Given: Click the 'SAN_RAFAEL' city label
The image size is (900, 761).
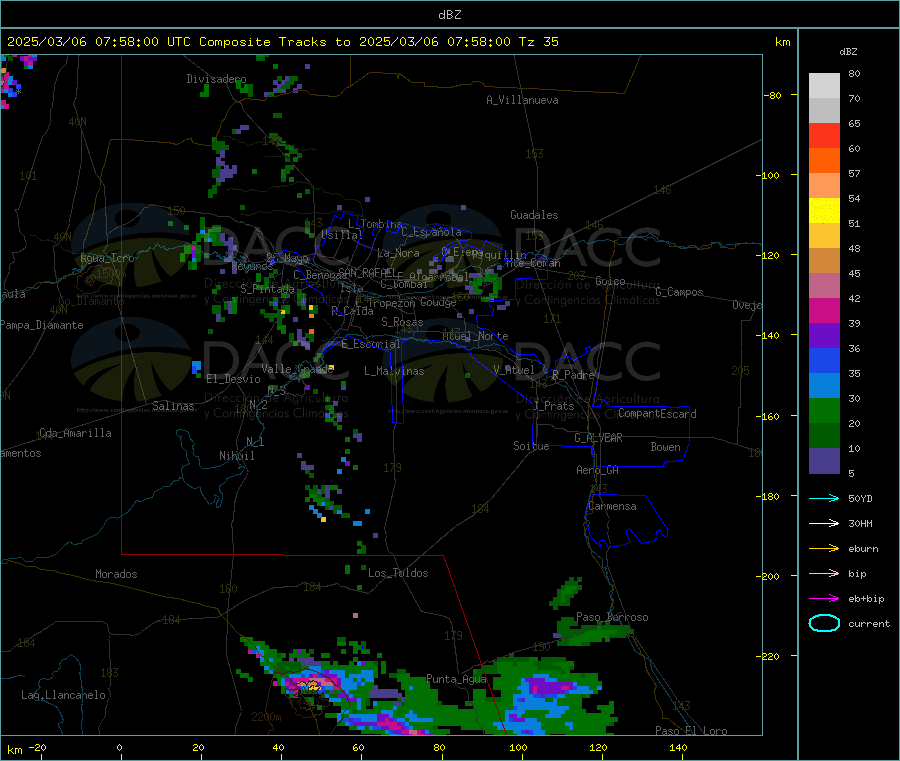Looking at the screenshot, I should coord(366,272).
